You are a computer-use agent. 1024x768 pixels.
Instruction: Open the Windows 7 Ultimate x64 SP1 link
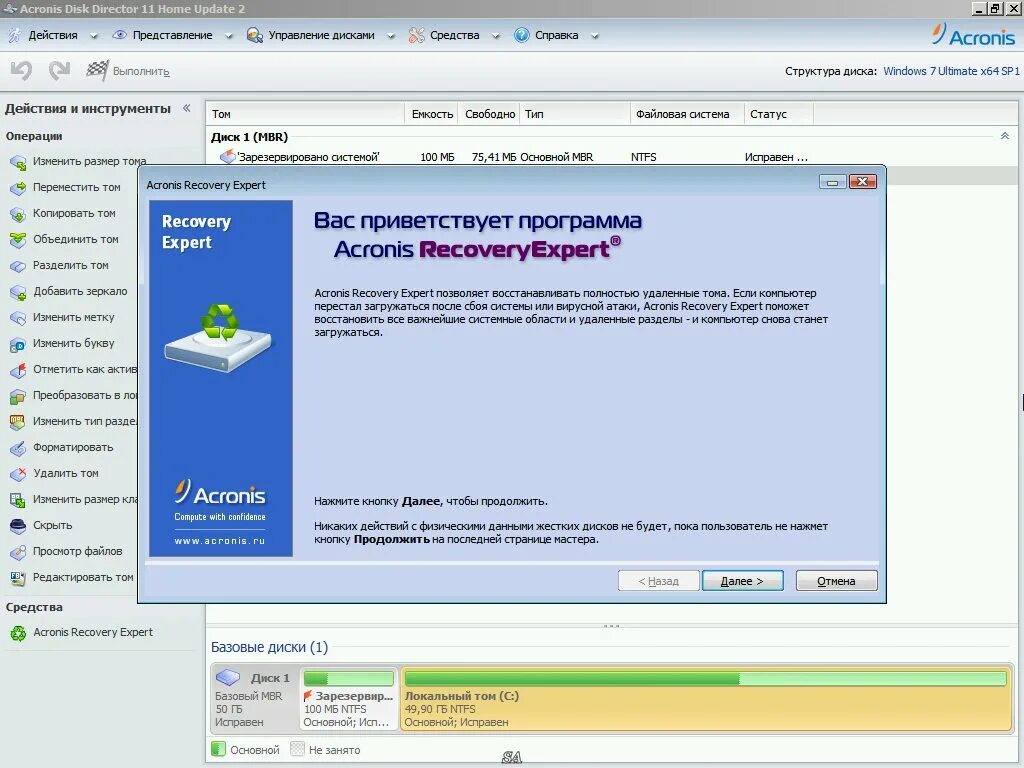coord(952,71)
